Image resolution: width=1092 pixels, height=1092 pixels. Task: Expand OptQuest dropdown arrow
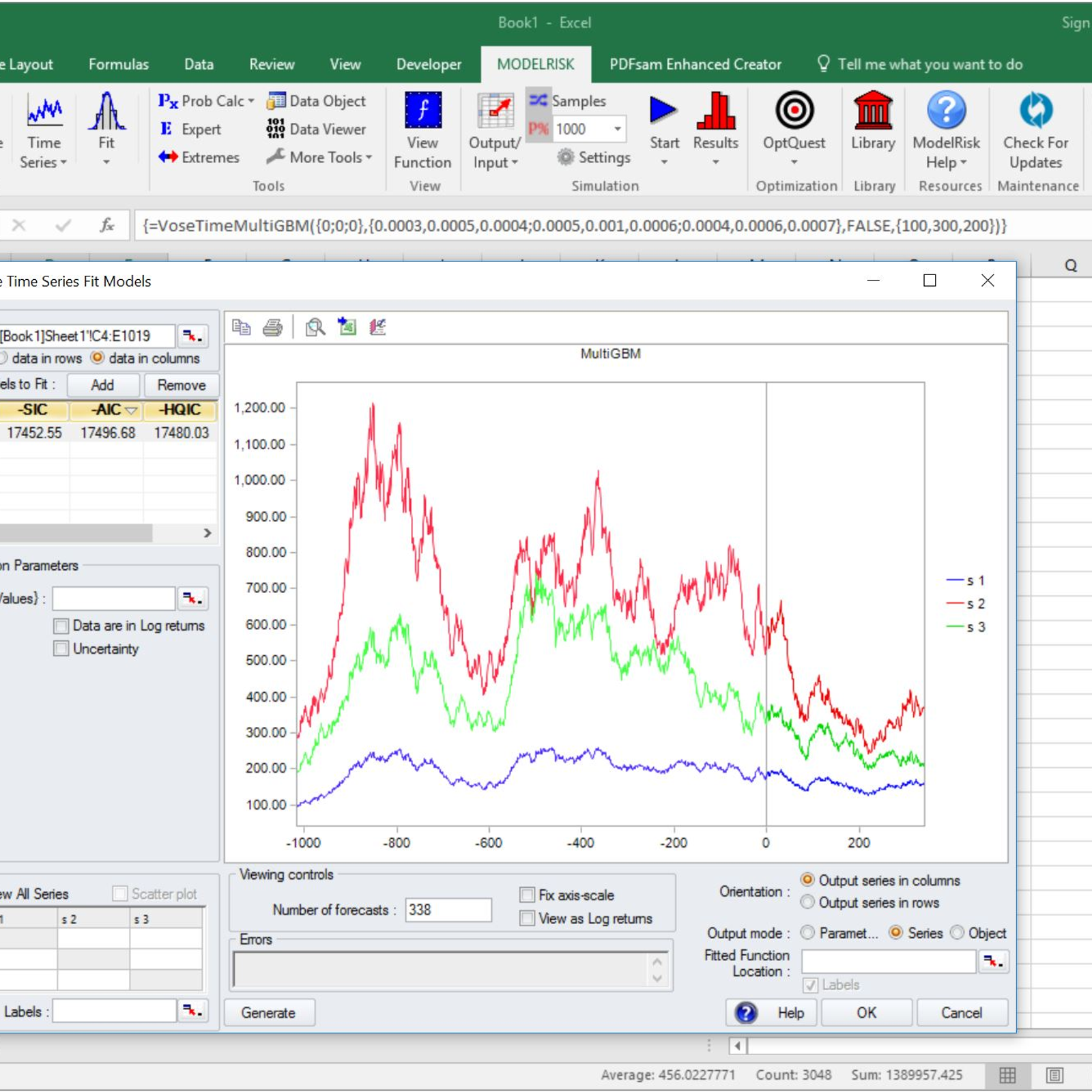click(x=794, y=162)
